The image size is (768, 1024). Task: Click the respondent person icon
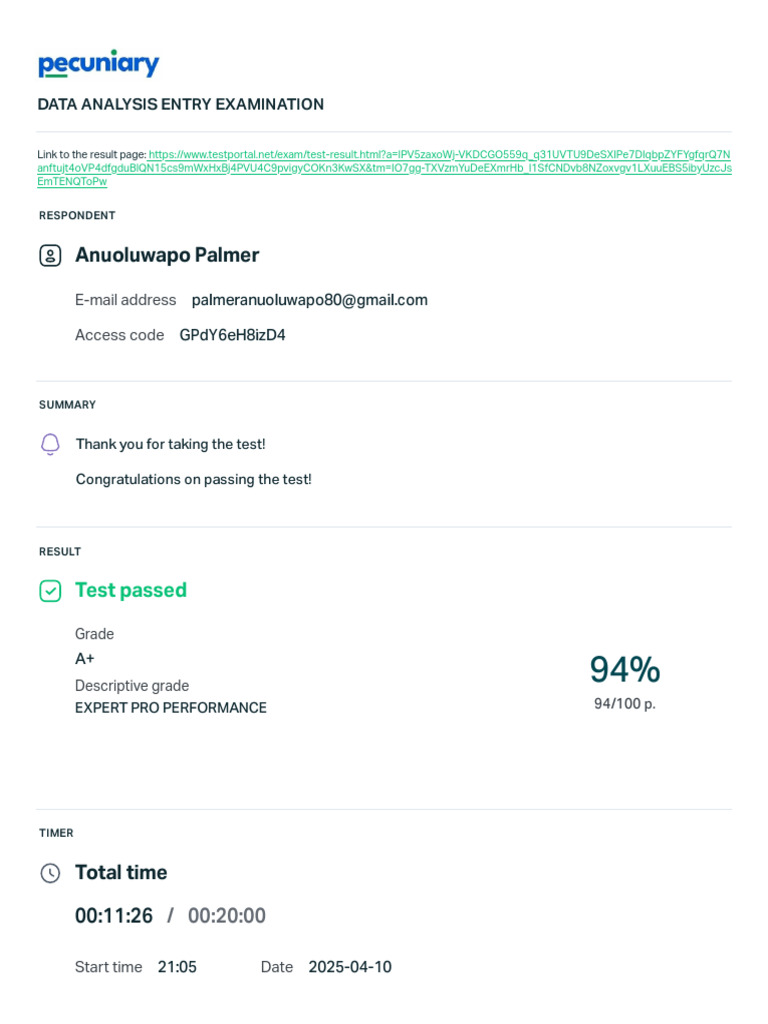(50, 255)
